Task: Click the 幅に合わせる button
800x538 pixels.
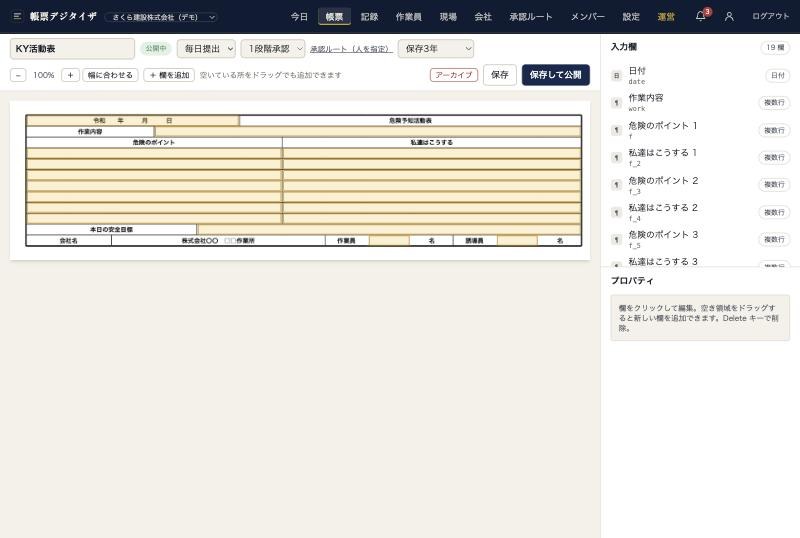Action: [x=110, y=75]
